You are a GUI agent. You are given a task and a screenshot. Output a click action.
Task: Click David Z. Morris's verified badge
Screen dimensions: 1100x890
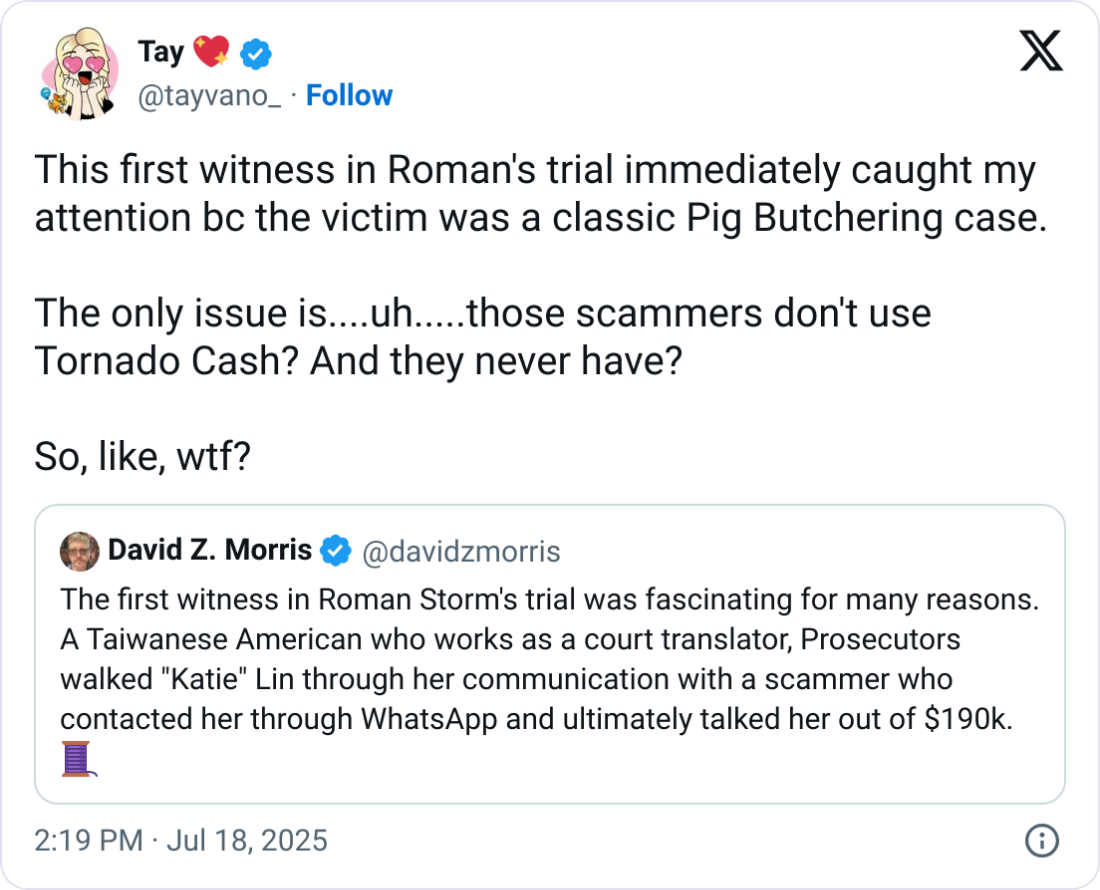[335, 550]
